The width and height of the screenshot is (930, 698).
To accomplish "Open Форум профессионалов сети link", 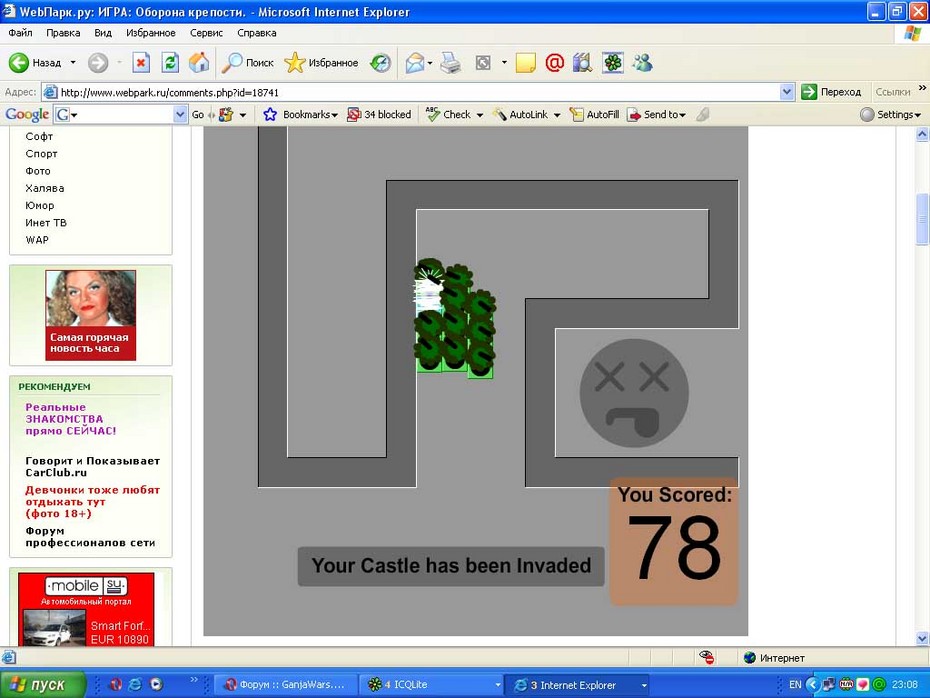I will click(x=90, y=537).
